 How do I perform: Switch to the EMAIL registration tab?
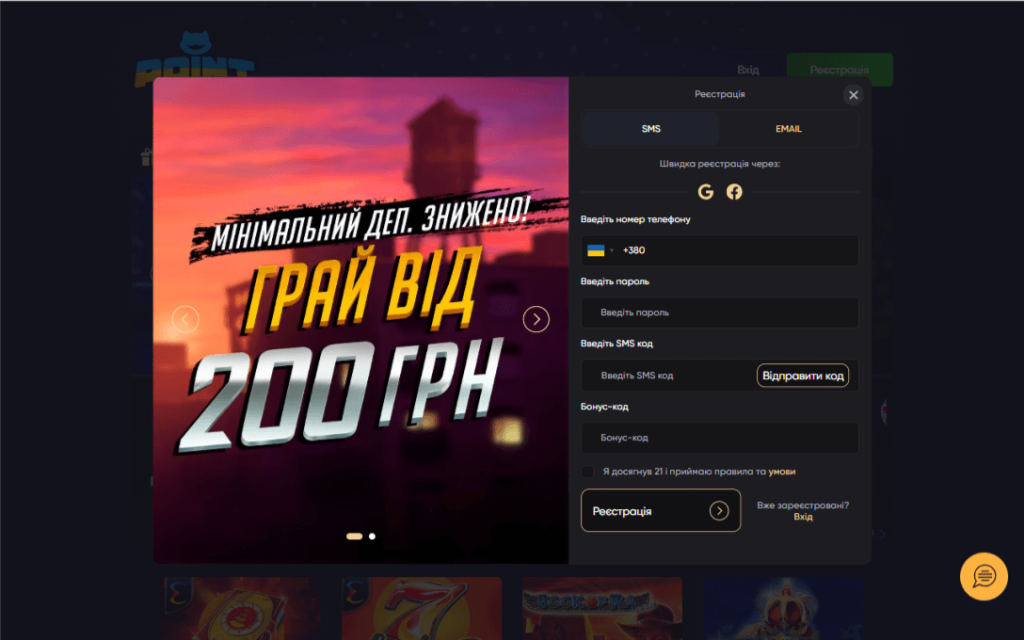point(788,129)
